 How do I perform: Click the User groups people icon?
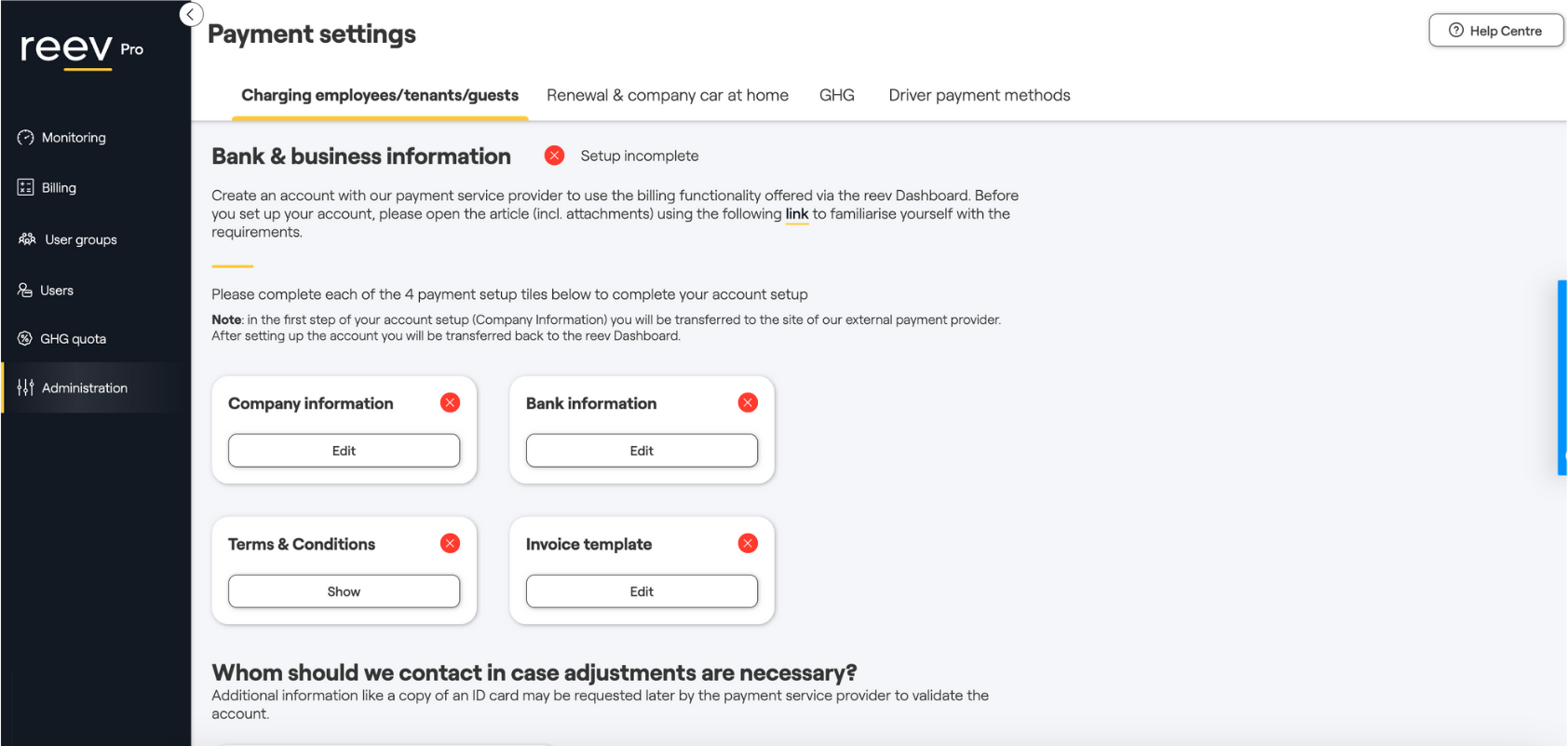pos(27,239)
